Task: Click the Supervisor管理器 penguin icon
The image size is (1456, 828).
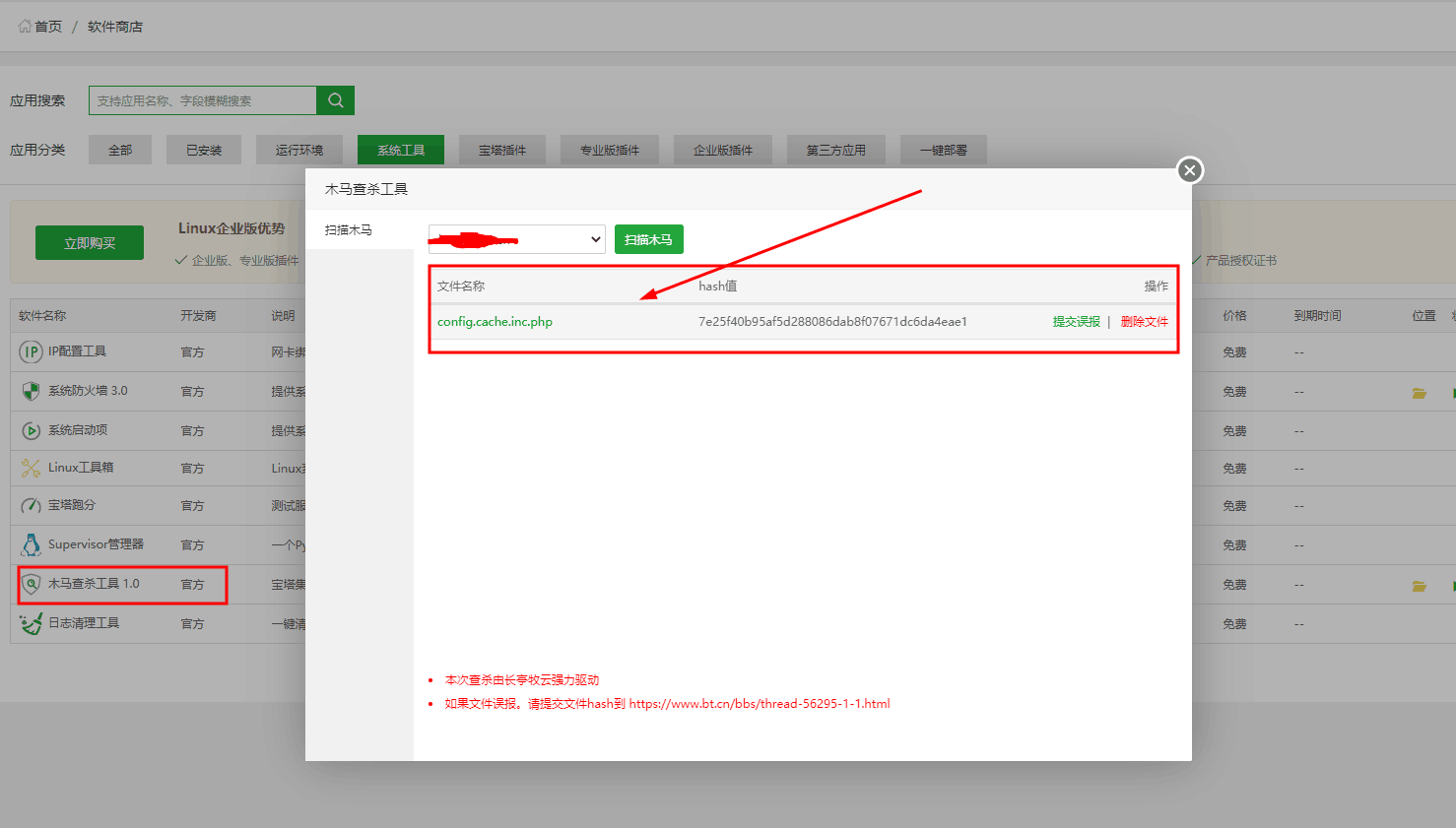Action: 32,544
